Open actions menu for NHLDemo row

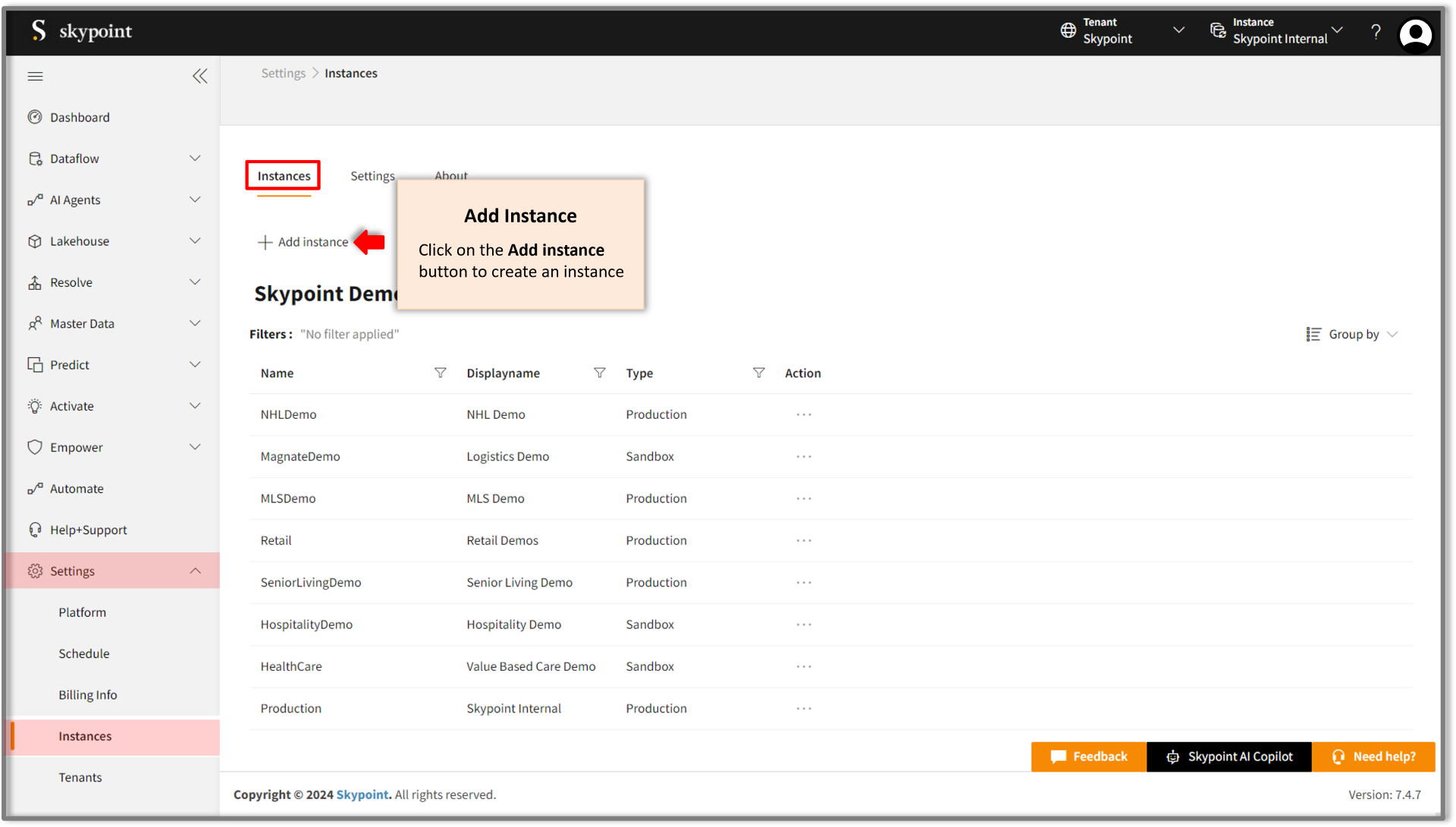[804, 414]
